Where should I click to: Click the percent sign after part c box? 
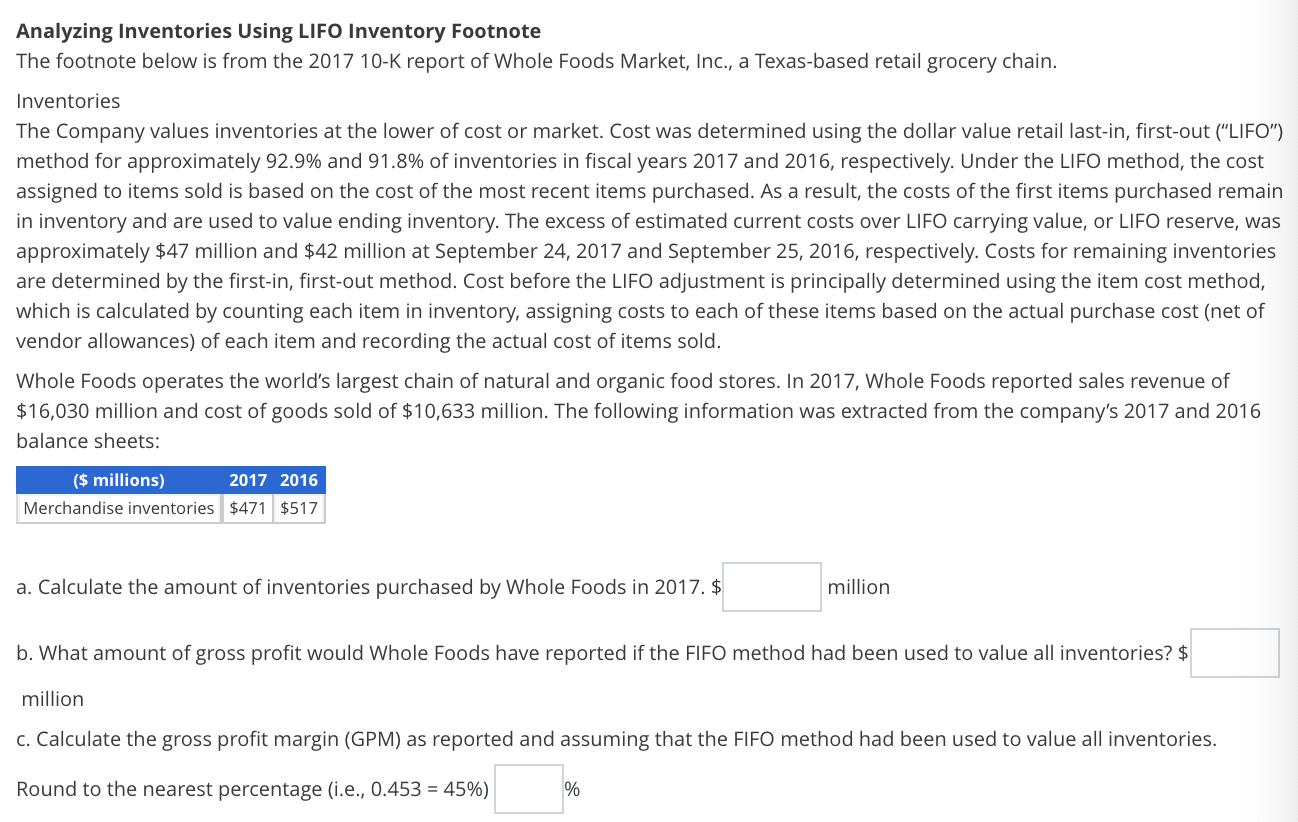click(572, 788)
